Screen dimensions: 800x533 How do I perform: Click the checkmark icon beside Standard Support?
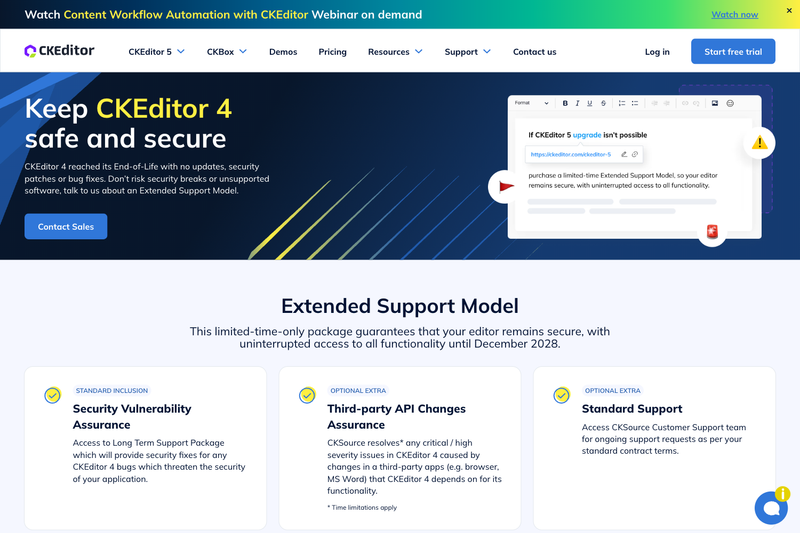pos(562,395)
